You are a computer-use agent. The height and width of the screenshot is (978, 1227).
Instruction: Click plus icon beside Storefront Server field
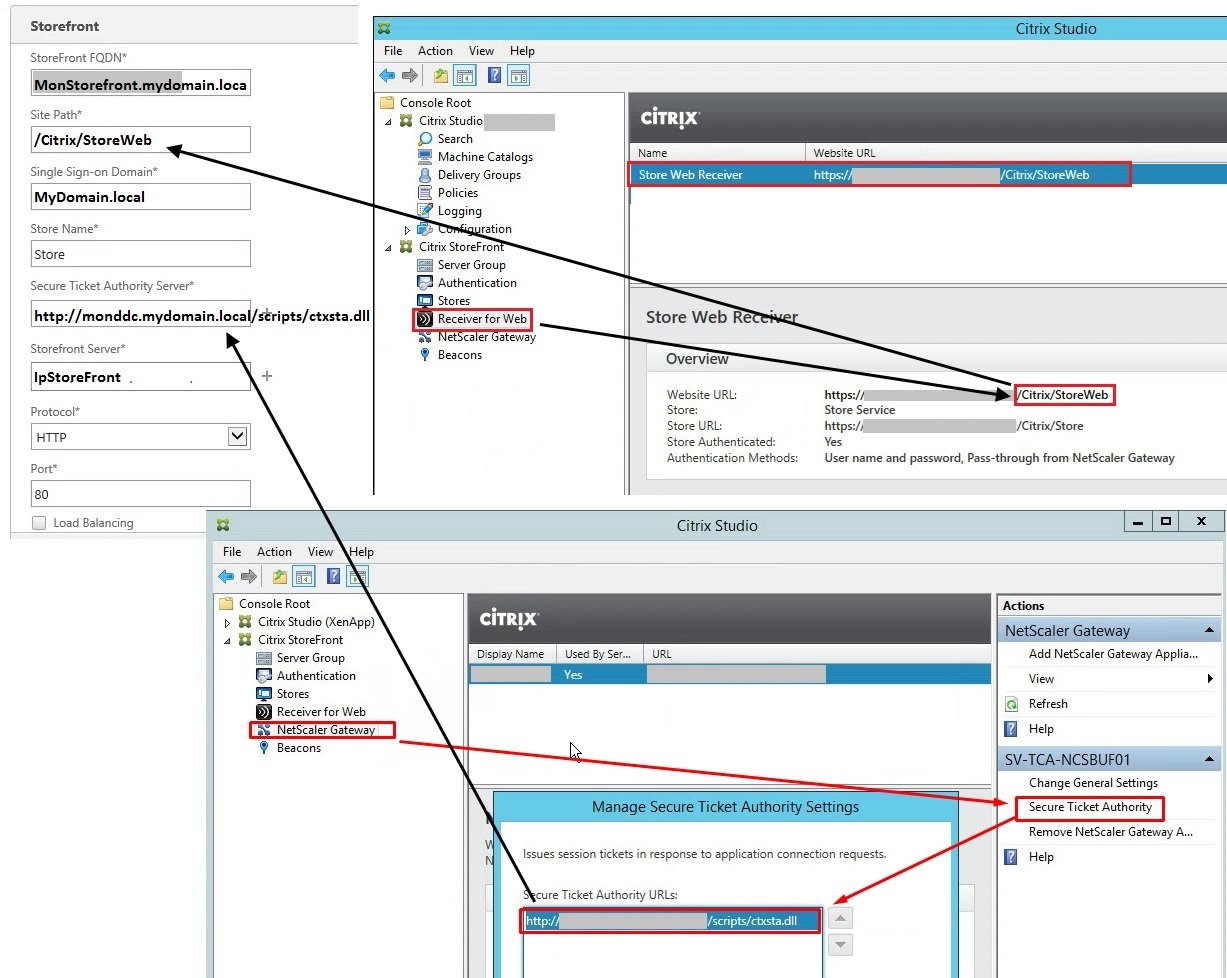click(266, 376)
